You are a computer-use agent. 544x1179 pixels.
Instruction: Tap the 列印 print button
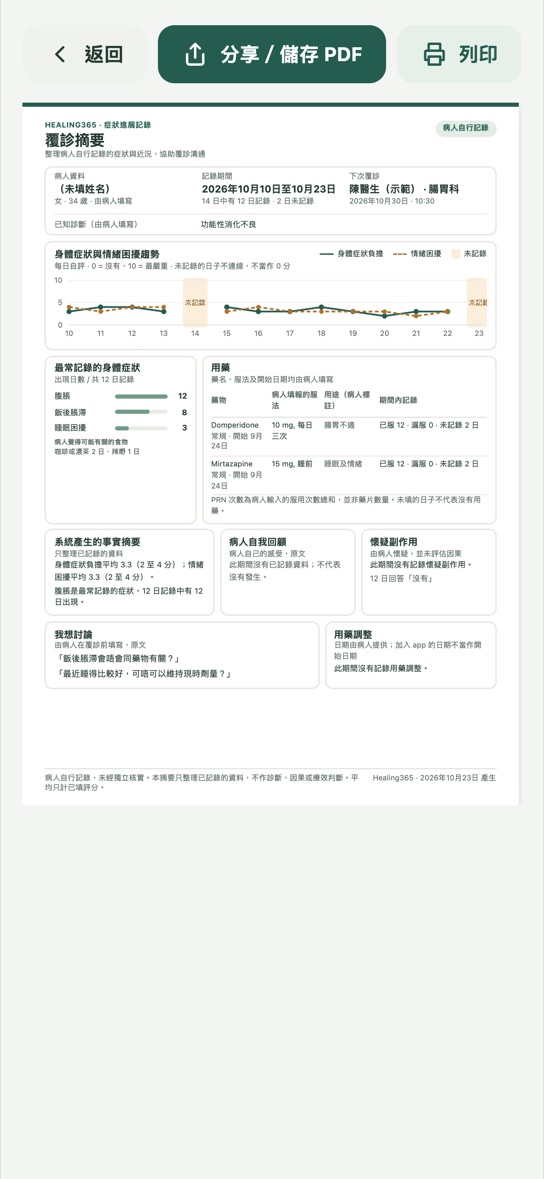point(459,54)
